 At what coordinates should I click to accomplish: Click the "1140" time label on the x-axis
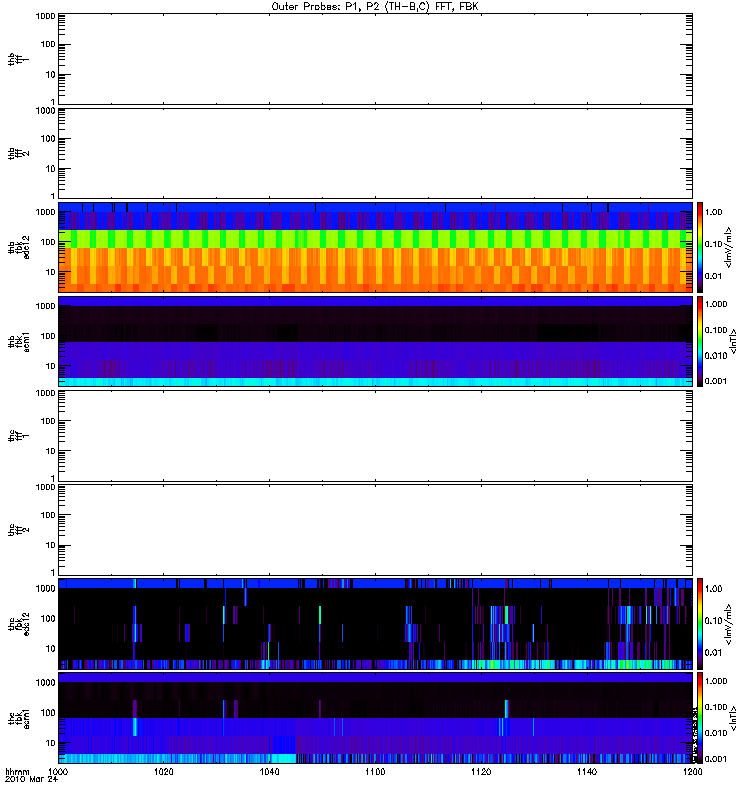pyautogui.click(x=587, y=772)
